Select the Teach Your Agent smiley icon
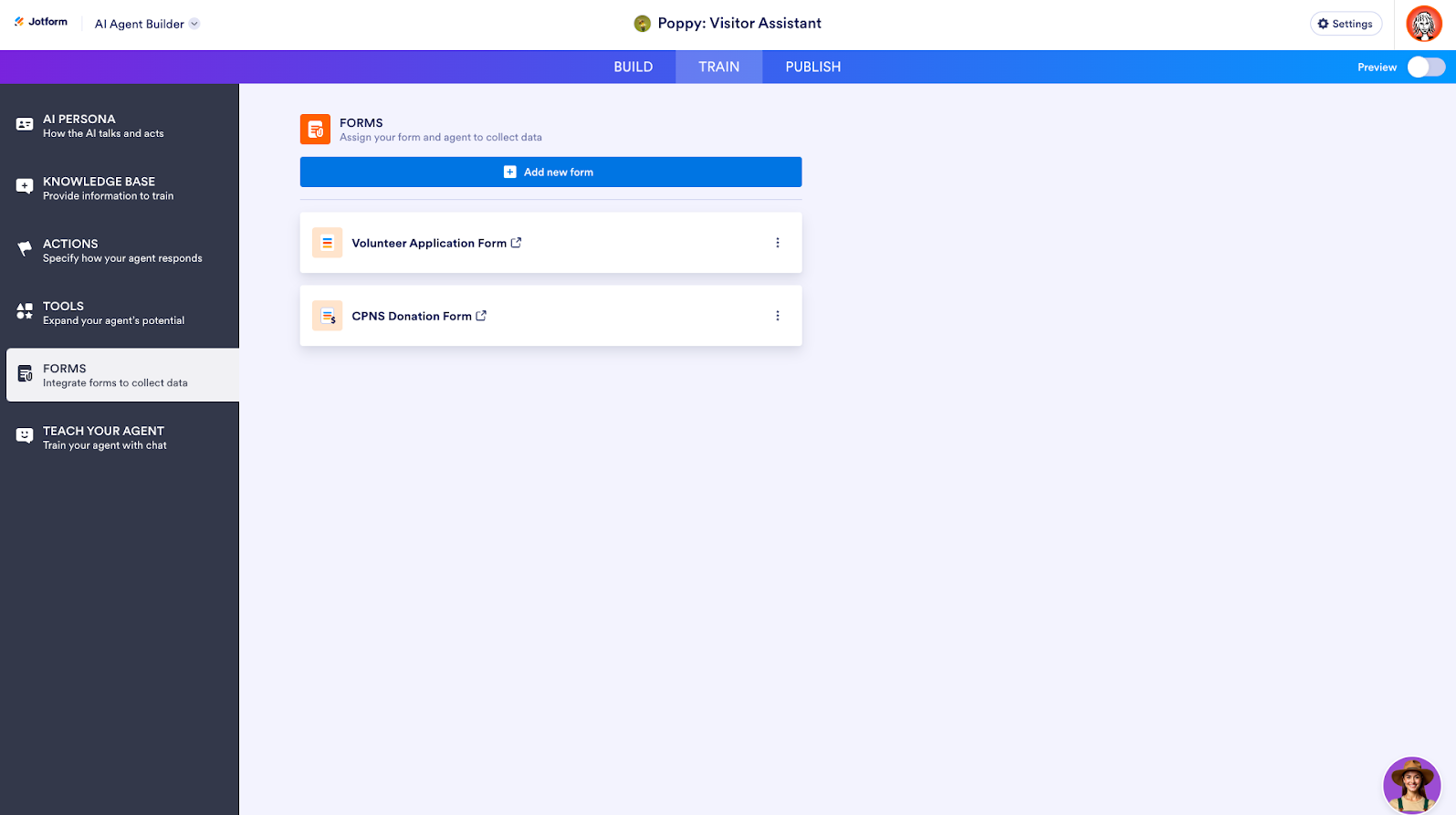This screenshot has width=1456, height=815. [25, 436]
